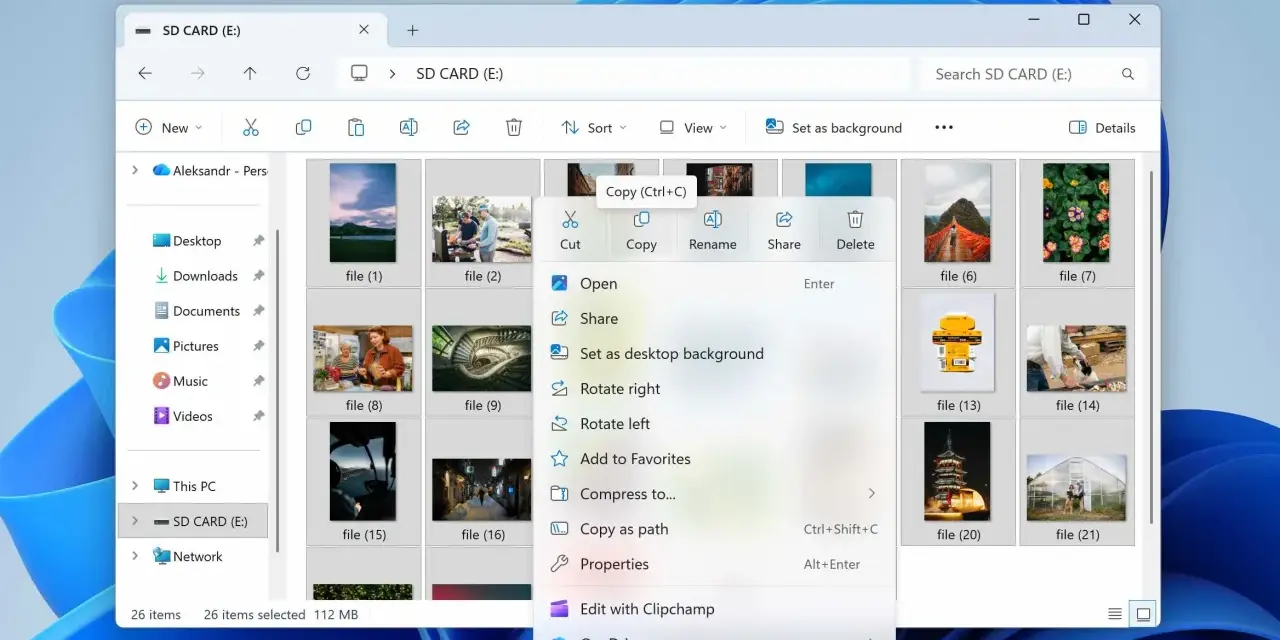Click Delete in the context menu top row
Image resolution: width=1280 pixels, height=640 pixels.
[855, 230]
